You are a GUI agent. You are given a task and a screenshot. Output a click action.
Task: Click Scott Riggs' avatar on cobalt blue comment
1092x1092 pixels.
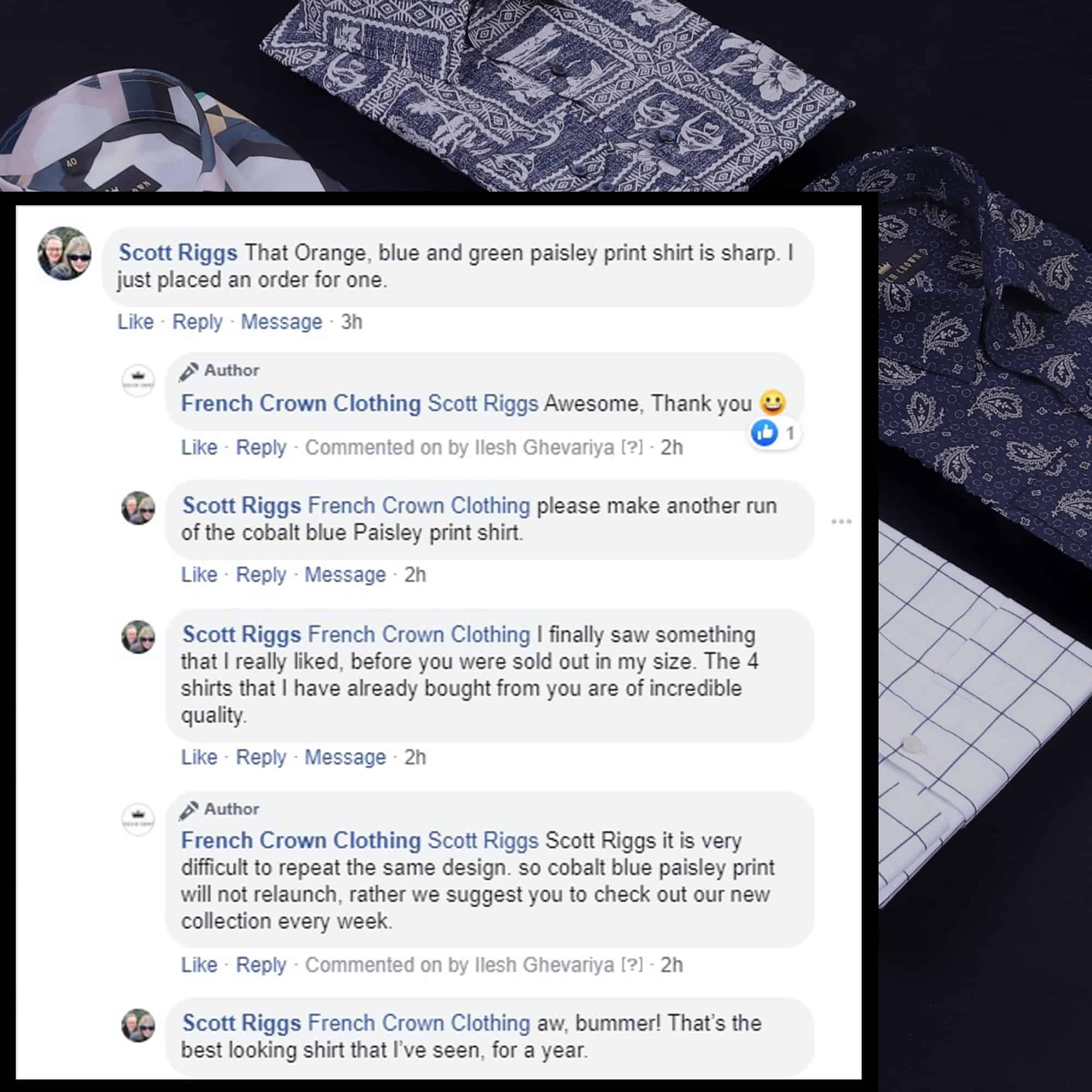[139, 508]
